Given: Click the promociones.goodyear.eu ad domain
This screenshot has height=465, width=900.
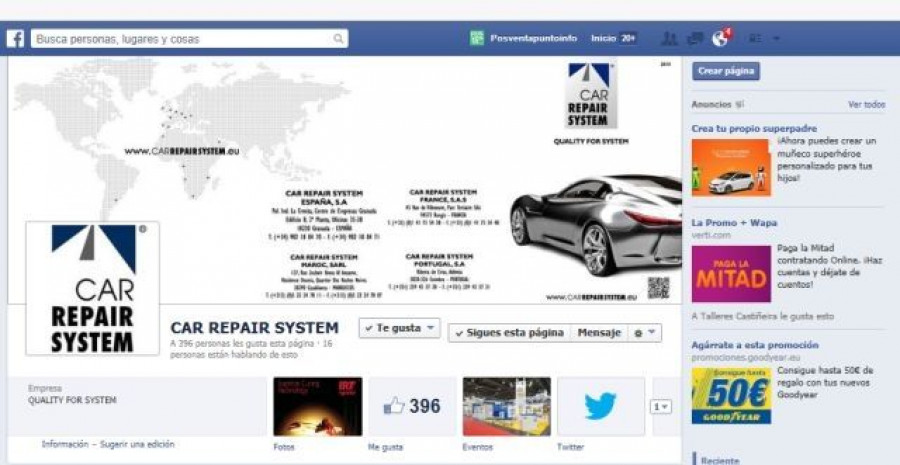Looking at the screenshot, I should [x=746, y=357].
